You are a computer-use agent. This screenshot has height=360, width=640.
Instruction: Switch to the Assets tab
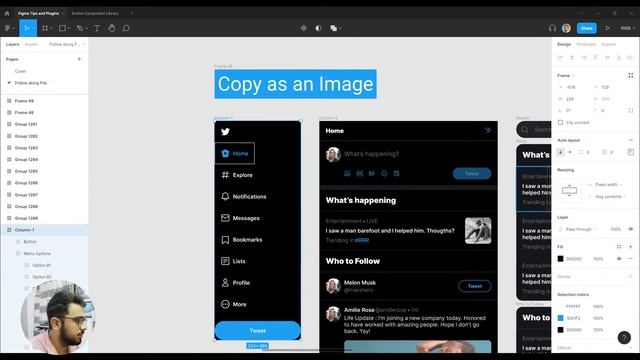31,44
